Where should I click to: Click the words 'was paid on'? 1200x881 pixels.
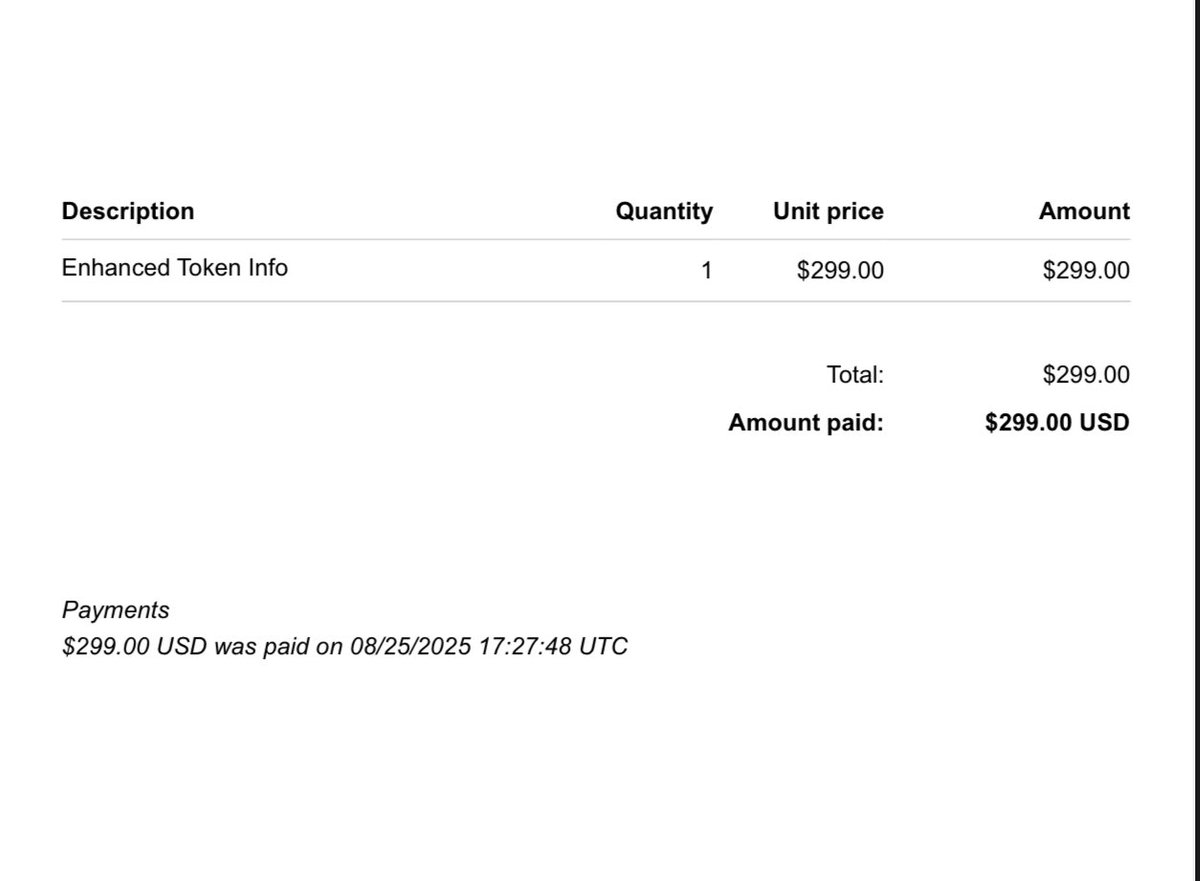click(278, 646)
